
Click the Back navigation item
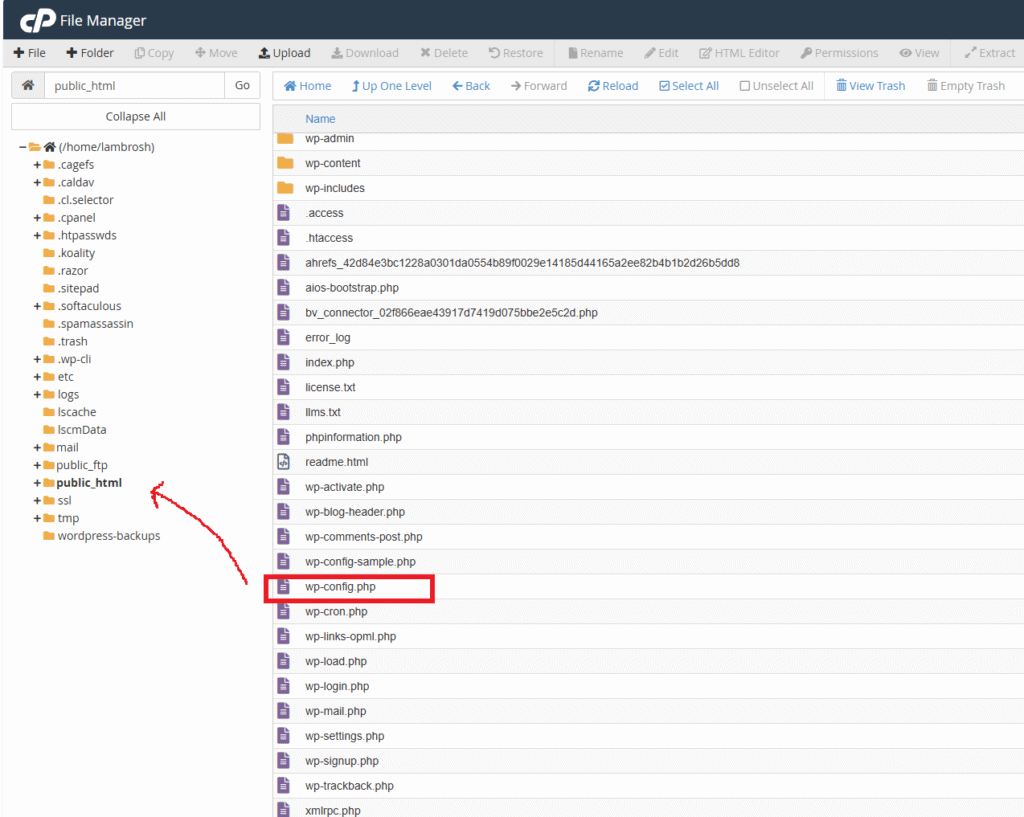click(471, 86)
